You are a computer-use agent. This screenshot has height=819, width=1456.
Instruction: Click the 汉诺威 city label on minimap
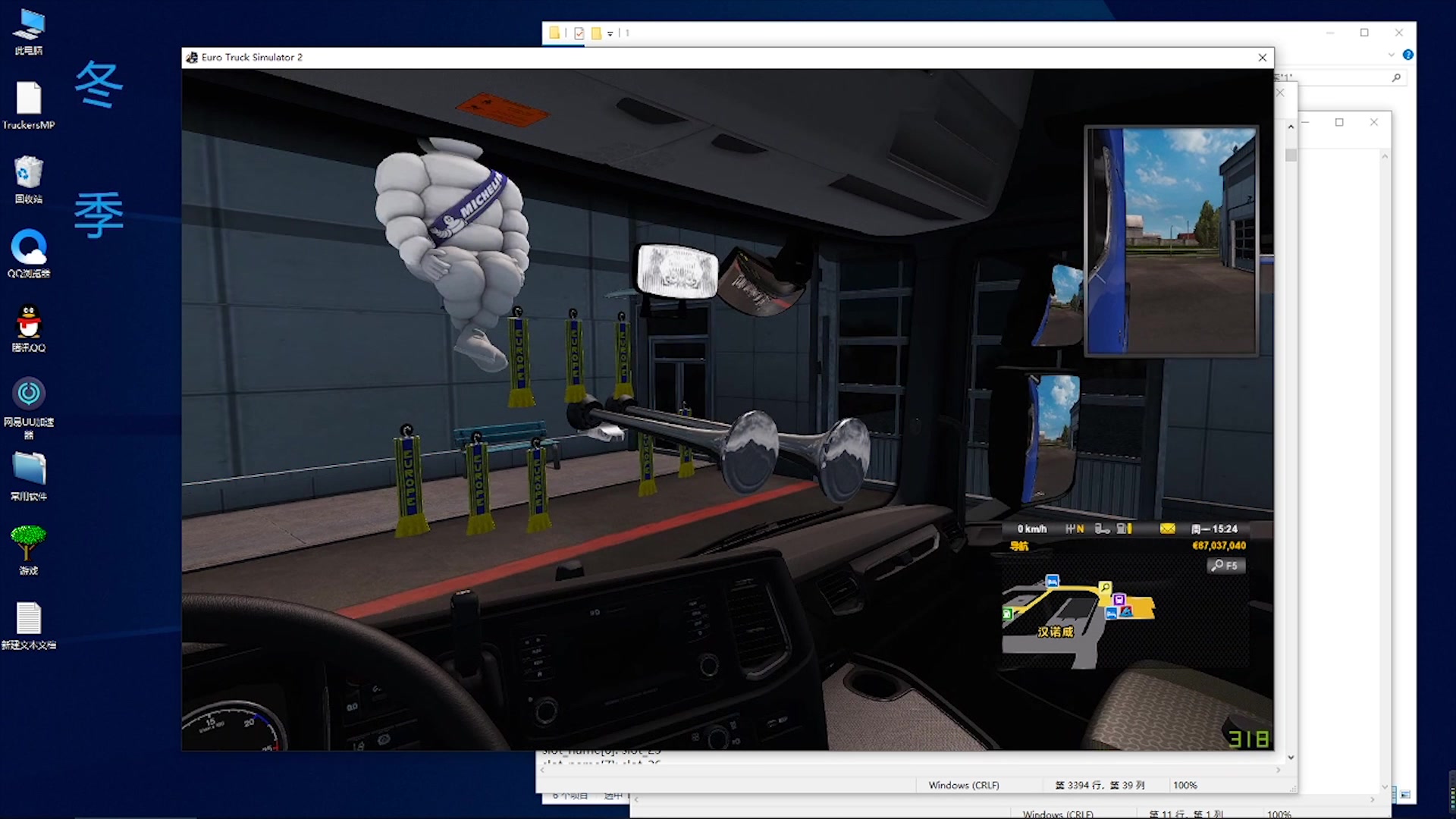[x=1056, y=632]
